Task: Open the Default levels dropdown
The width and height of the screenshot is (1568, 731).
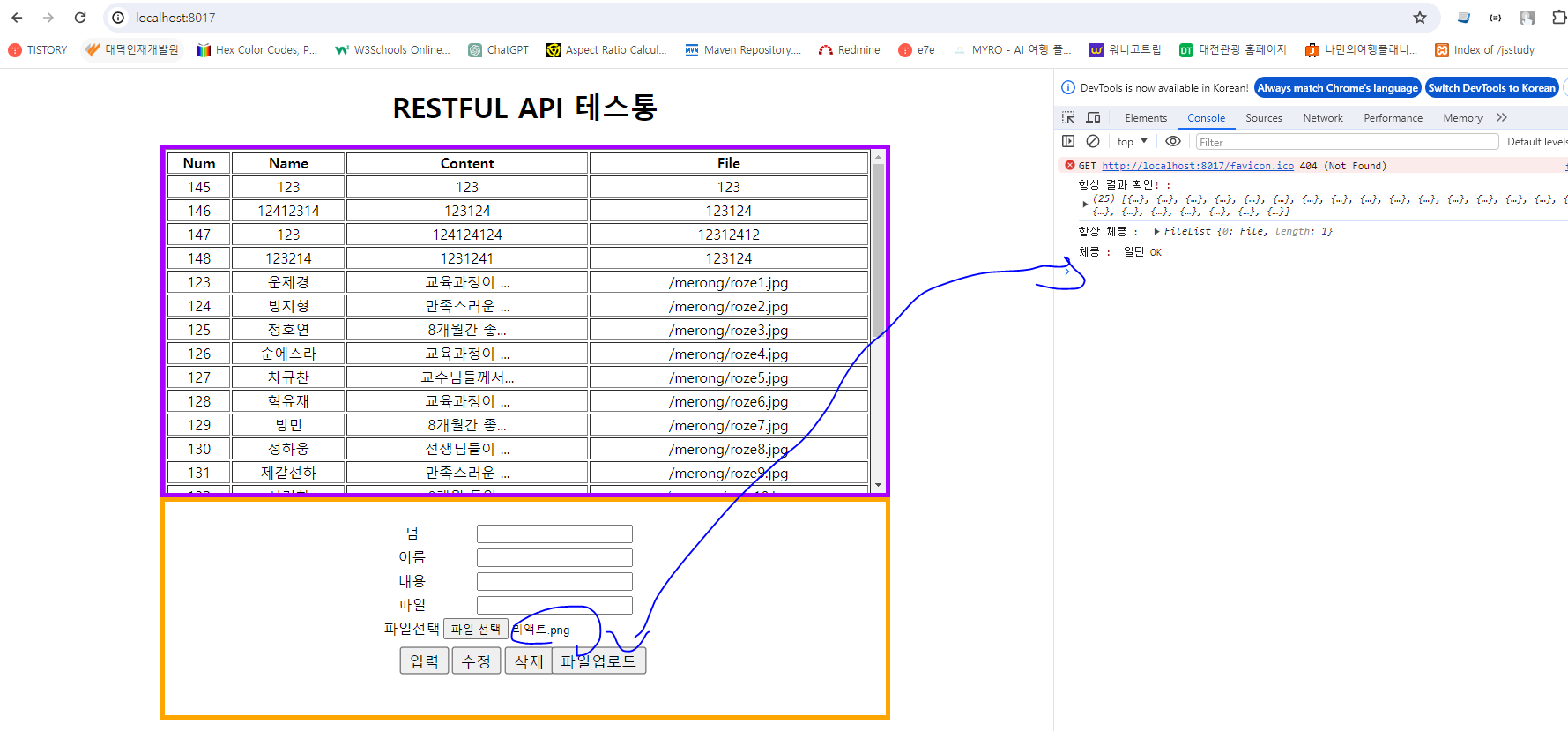Action: click(1536, 142)
